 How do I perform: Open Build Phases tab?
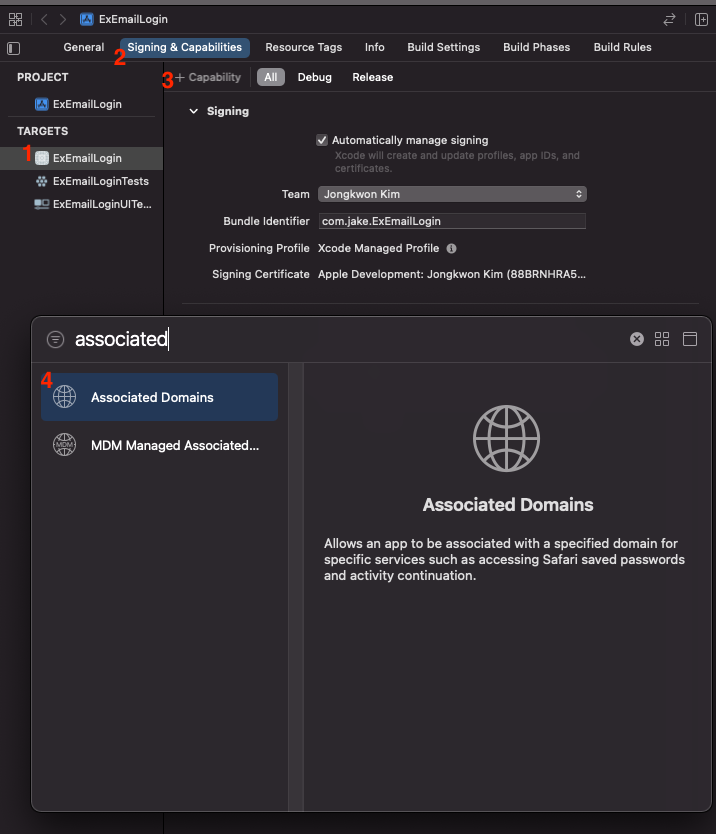pyautogui.click(x=536, y=47)
